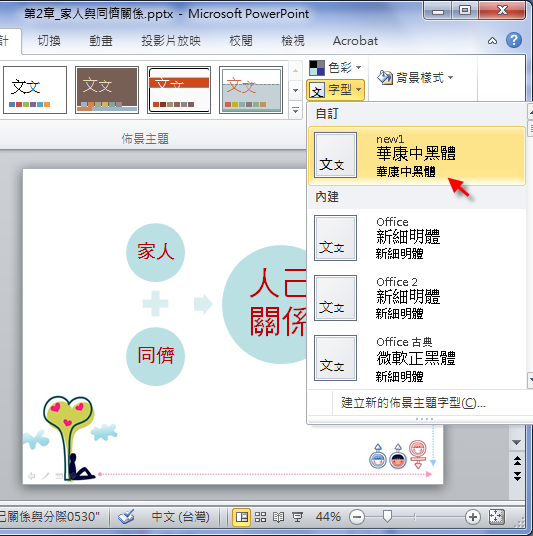
Task: Select the new1 華康中黑體 custom font theme
Action: click(x=416, y=156)
